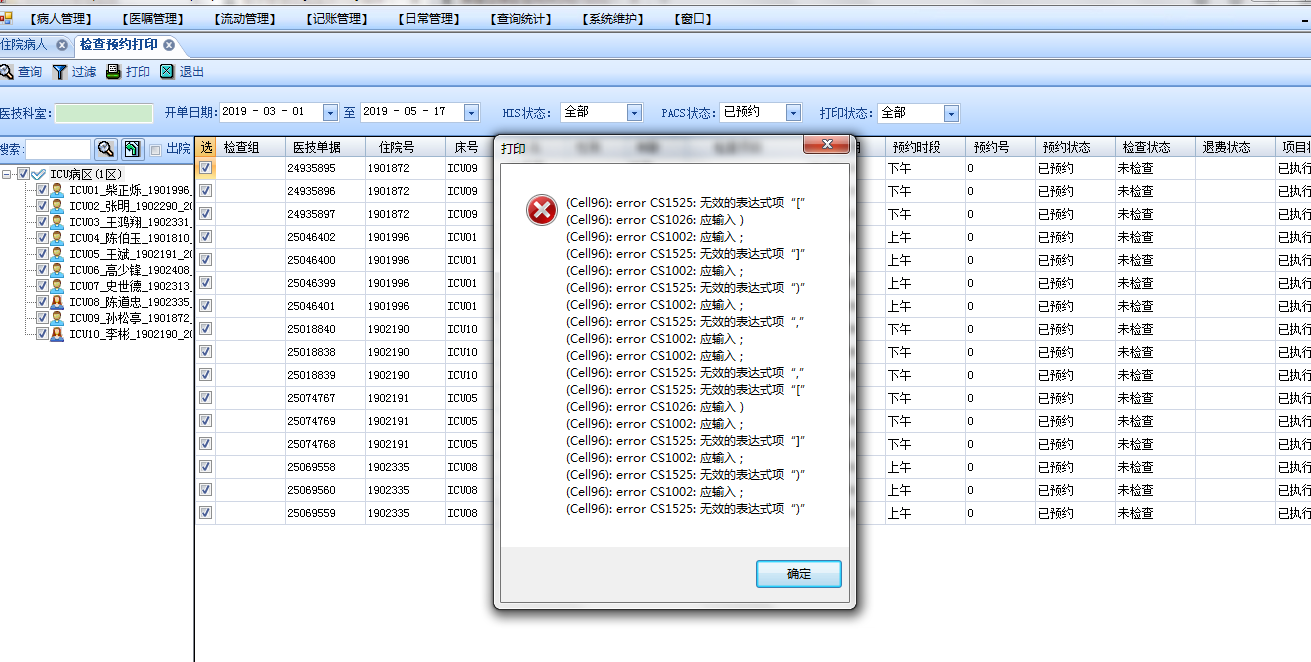Viewport: 1311px width, 662px height.
Task: Click the green refresh icon next to search
Action: pos(132,149)
